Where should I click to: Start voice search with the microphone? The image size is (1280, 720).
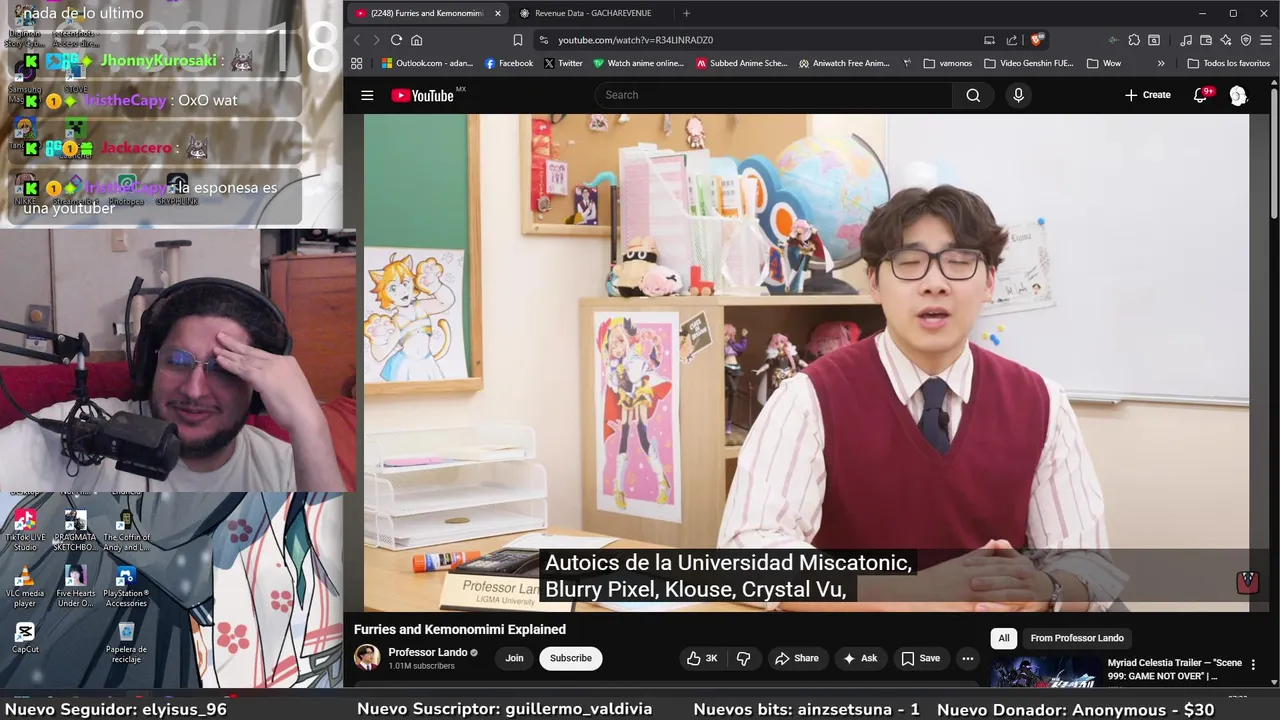[1018, 95]
